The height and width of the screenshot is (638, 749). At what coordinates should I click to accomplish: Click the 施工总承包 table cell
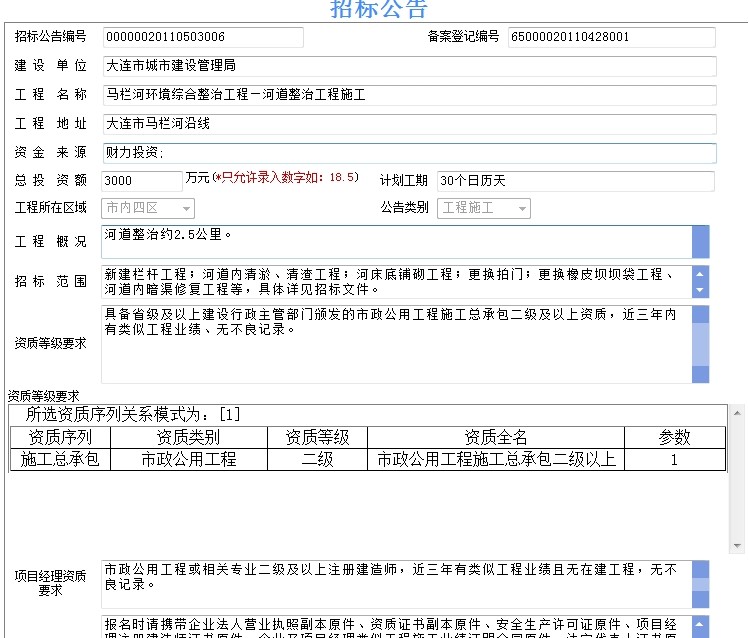[x=60, y=459]
